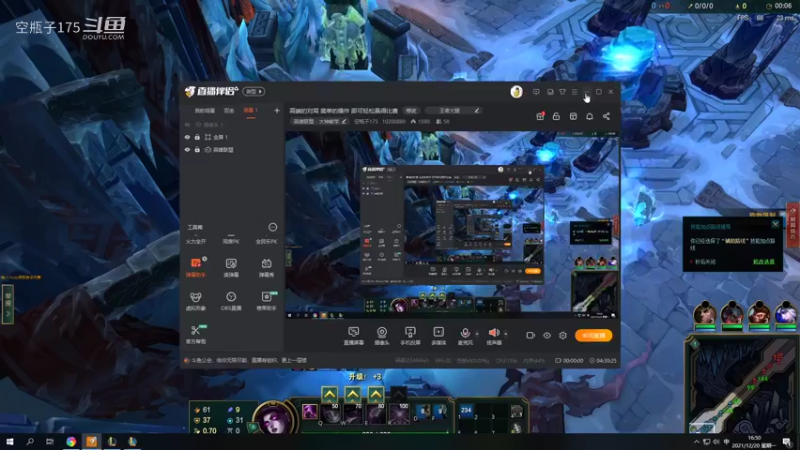Click the toolbox more options circle icon
The width and height of the screenshot is (800, 450).
pyautogui.click(x=273, y=227)
